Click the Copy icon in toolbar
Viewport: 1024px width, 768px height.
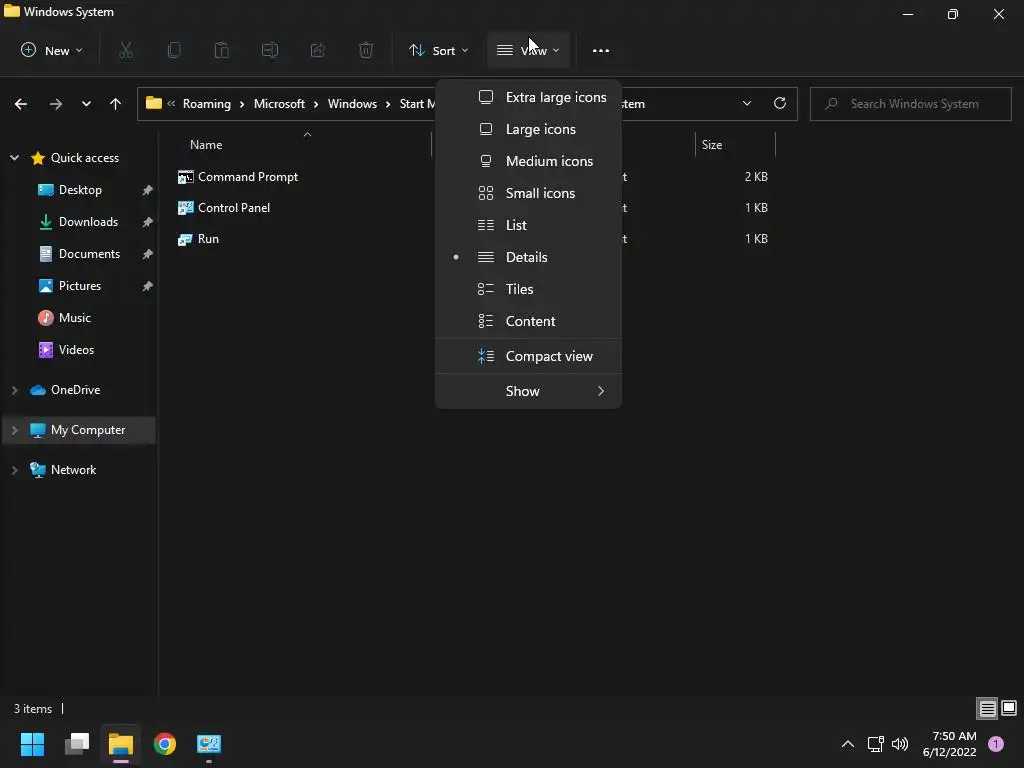(174, 50)
